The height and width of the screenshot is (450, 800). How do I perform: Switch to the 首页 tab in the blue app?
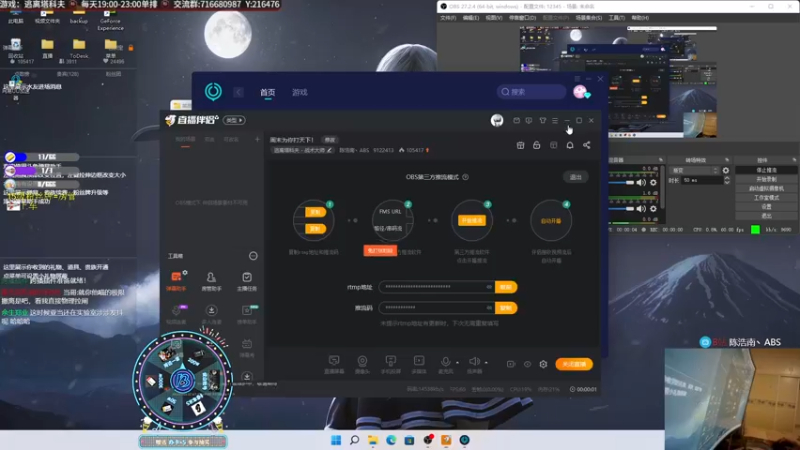(x=267, y=92)
